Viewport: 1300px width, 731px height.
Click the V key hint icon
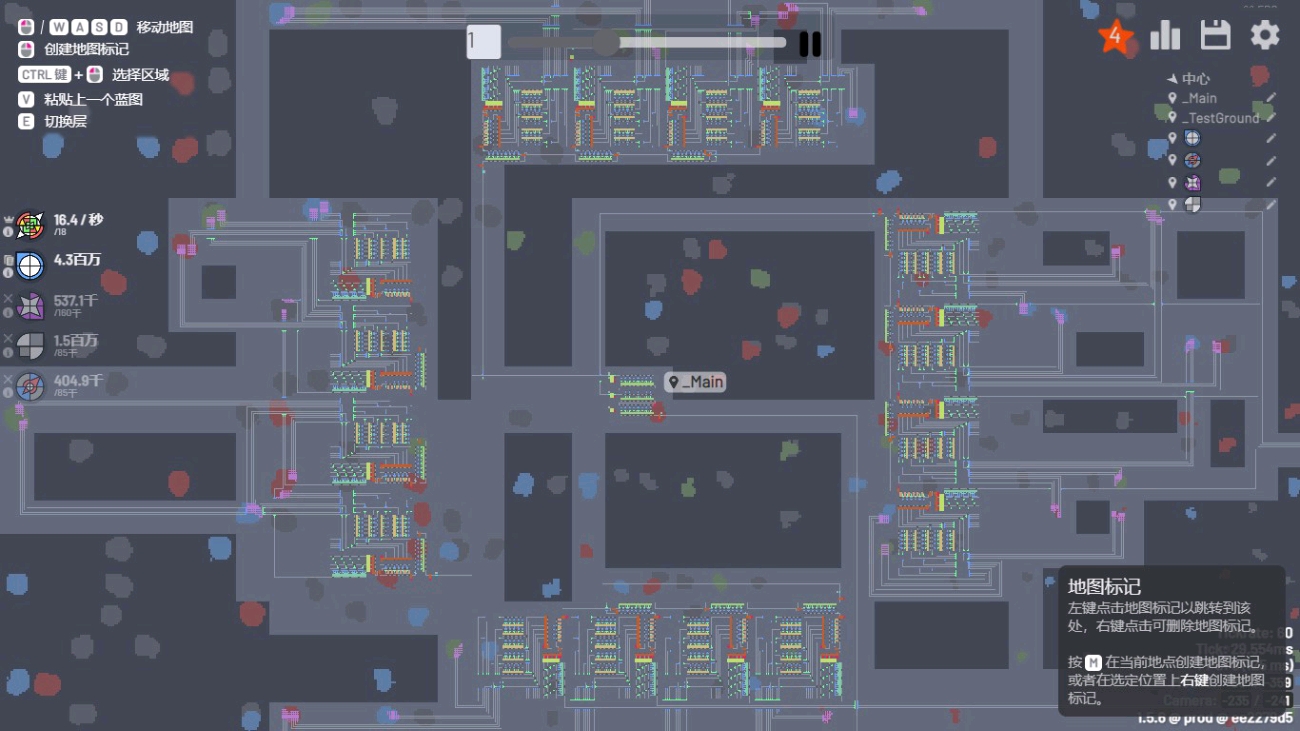pos(26,99)
